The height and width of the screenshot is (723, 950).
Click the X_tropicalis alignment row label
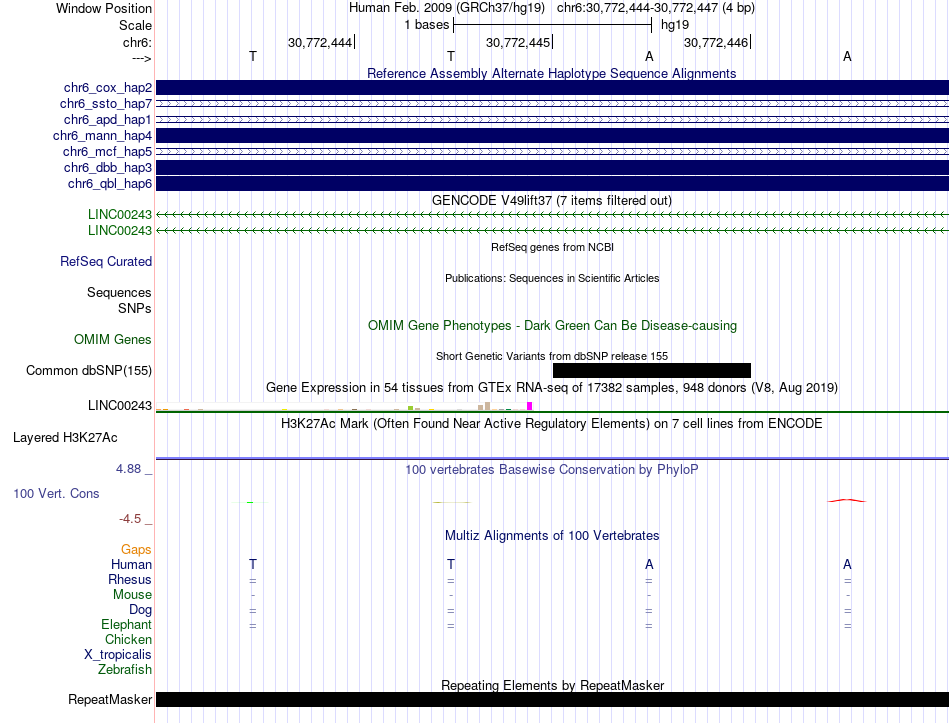118,655
